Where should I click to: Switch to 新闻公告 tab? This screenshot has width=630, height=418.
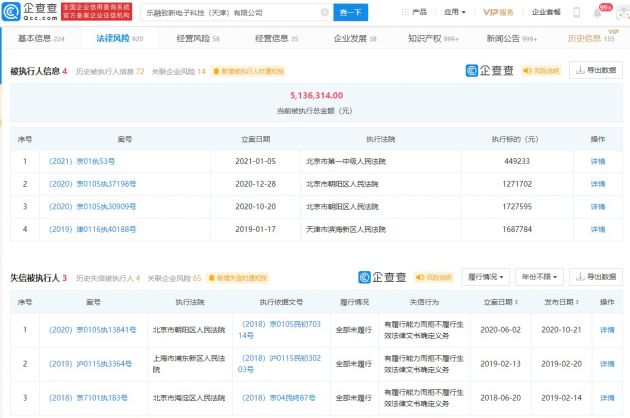[x=512, y=39]
